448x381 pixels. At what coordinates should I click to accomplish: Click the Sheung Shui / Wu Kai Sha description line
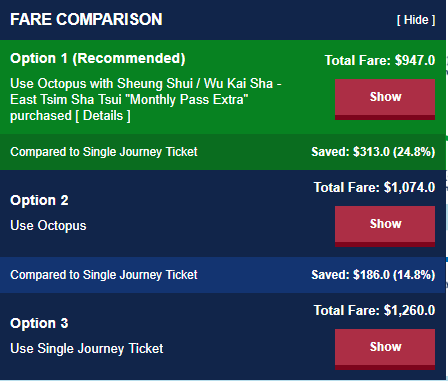(x=146, y=83)
